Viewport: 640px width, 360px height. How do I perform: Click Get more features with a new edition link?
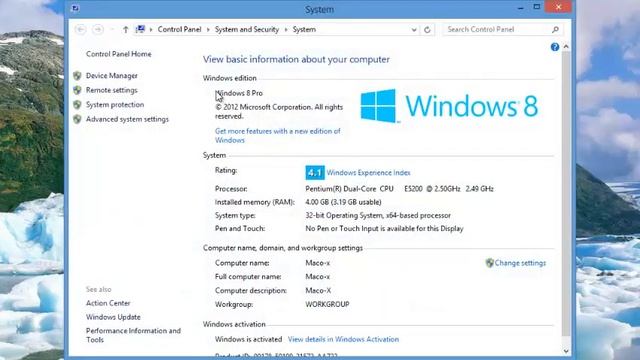pyautogui.click(x=278, y=136)
